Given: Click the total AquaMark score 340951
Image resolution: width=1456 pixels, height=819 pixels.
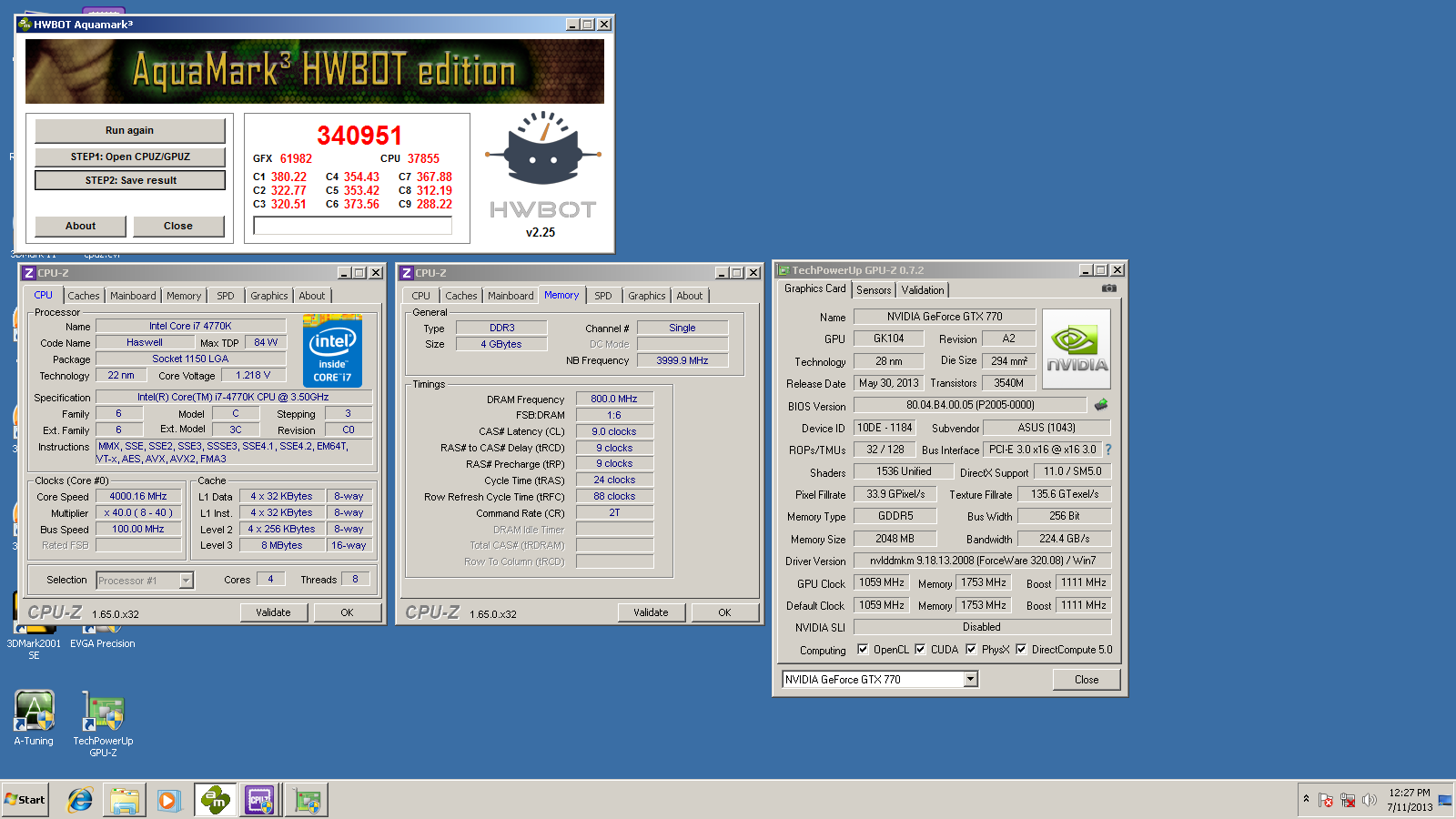Looking at the screenshot, I should (x=359, y=136).
